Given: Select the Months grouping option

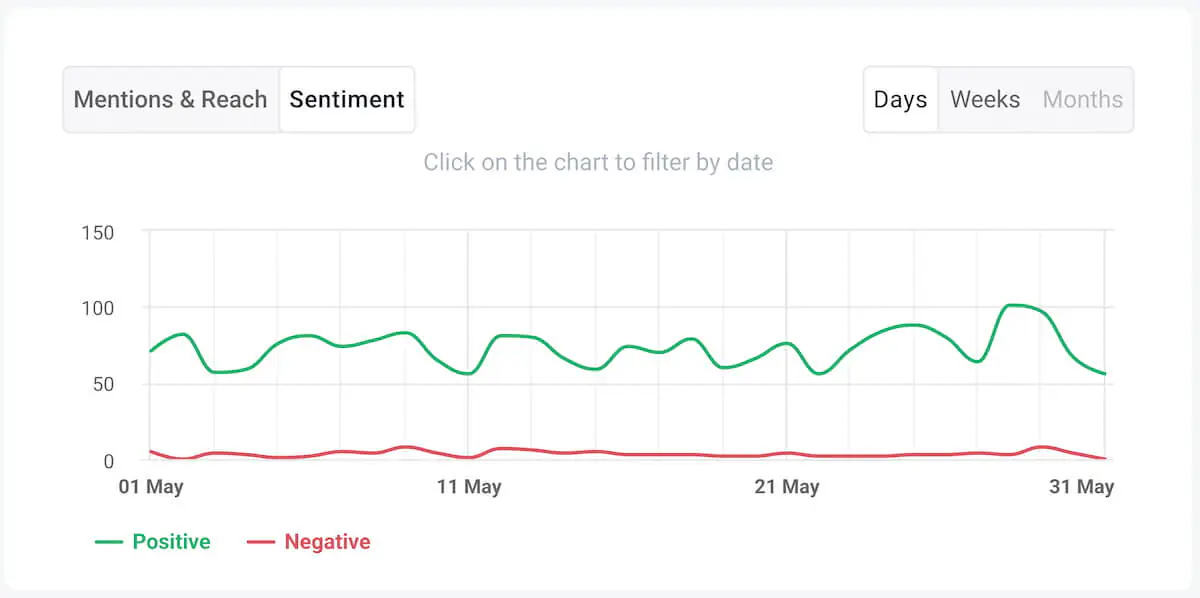Looking at the screenshot, I should click(1082, 99).
